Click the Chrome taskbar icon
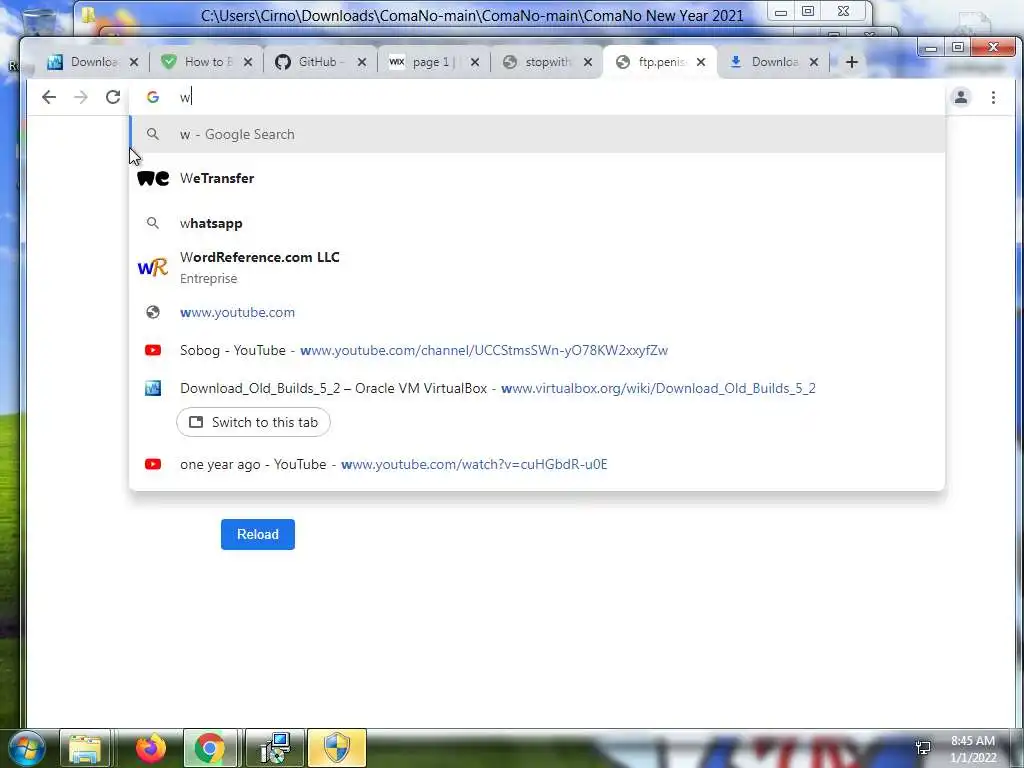Screen dimensions: 1024x768 click(x=210, y=748)
